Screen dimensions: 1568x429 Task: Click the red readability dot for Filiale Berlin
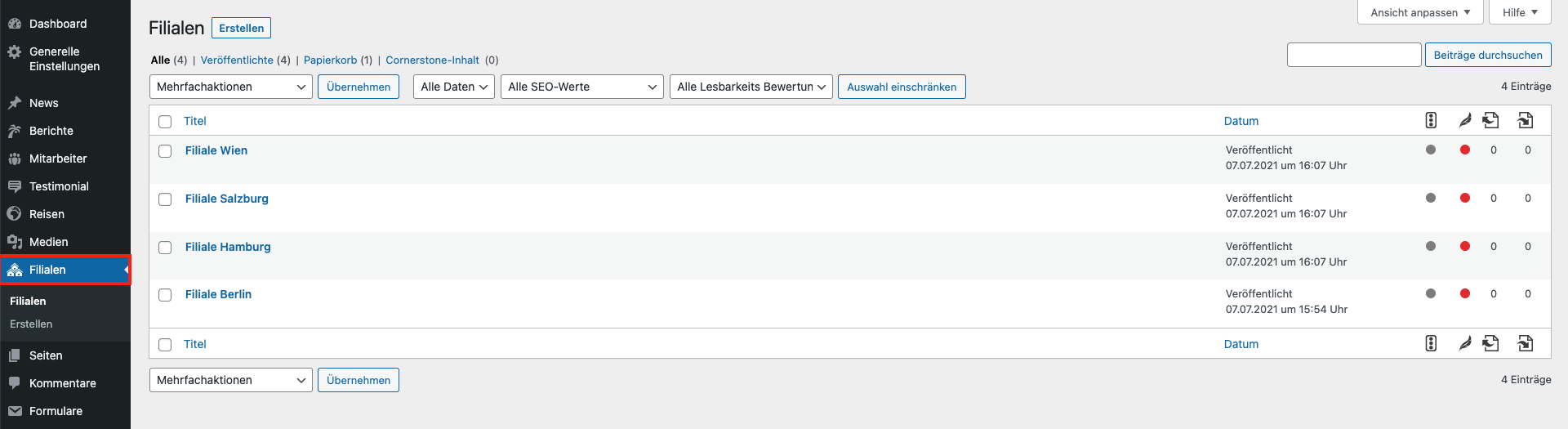click(x=1465, y=293)
